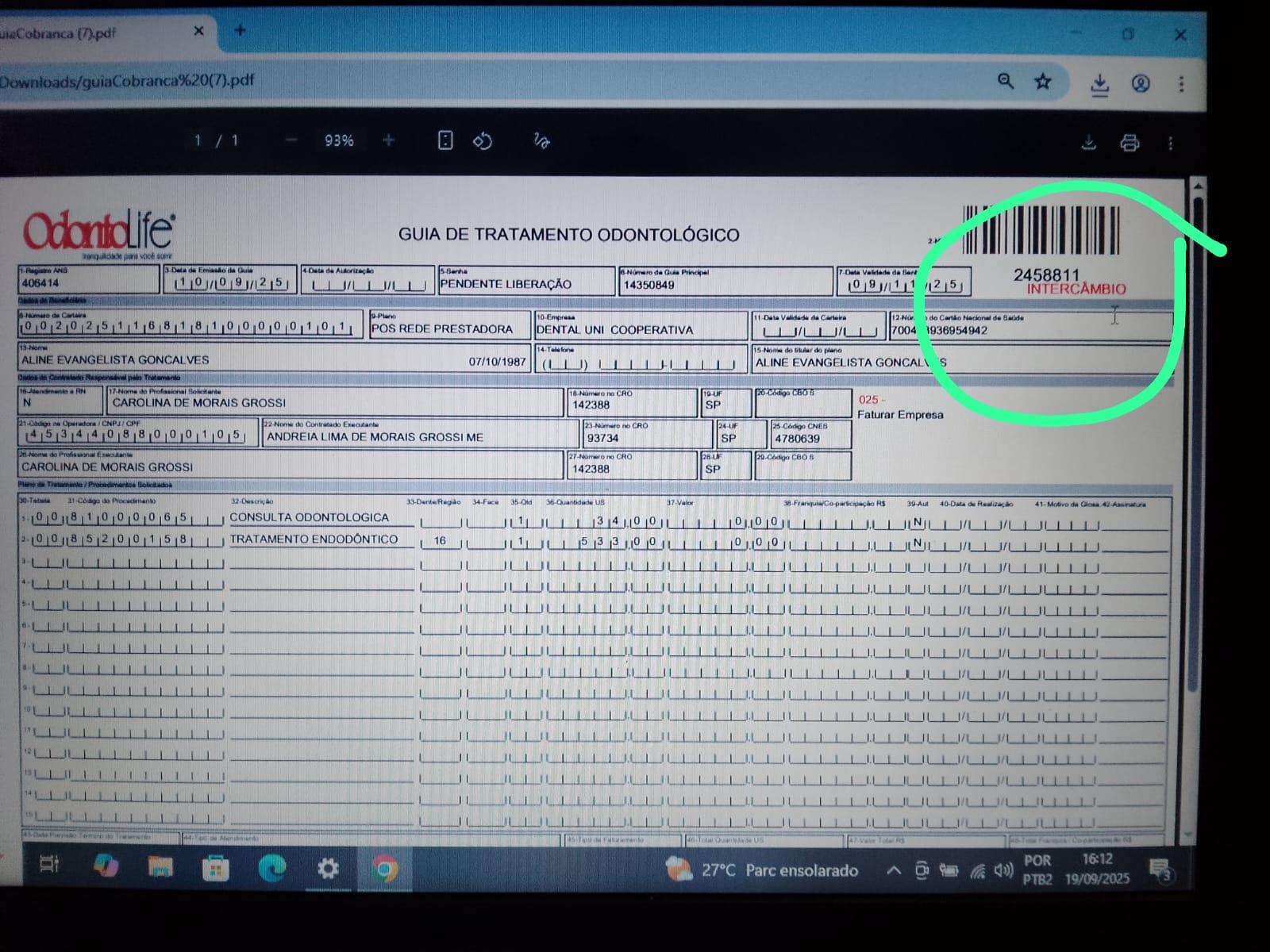This screenshot has width=1270, height=952.
Task: Click ANS registration 406414
Action: point(40,282)
